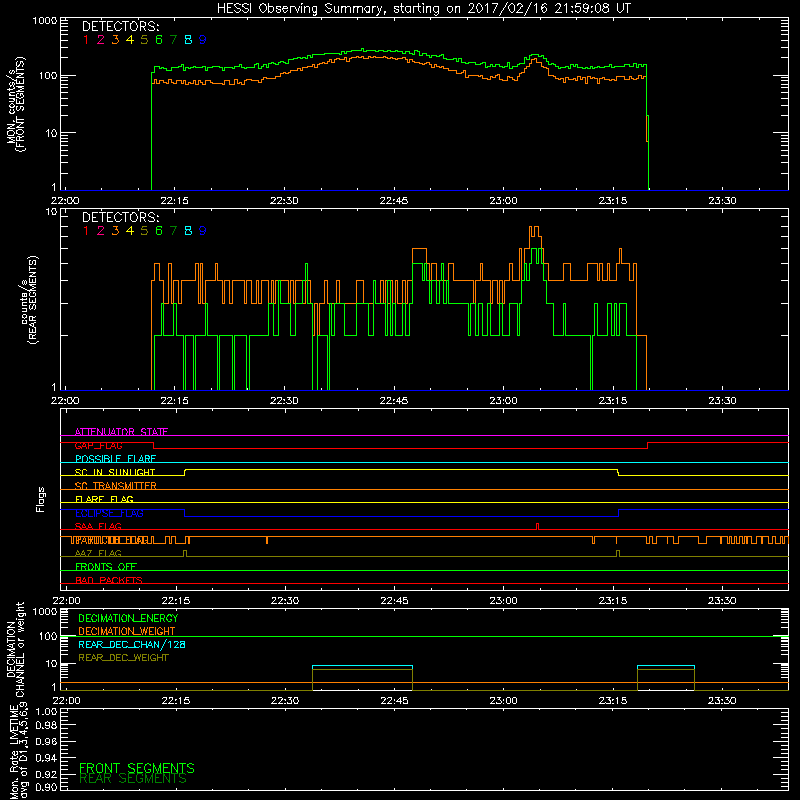The width and height of the screenshot is (800, 800).
Task: Click the SAA_FLAG spike near 23:05
Action: 537,526
